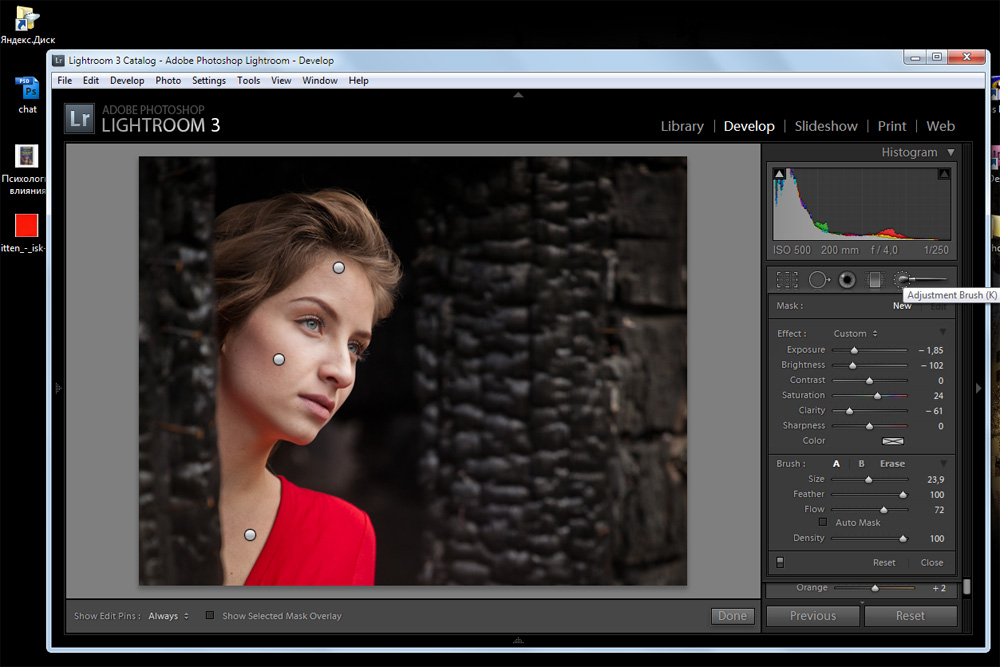Select the Spot Removal tool icon
Image resolution: width=1000 pixels, height=667 pixels.
(819, 280)
